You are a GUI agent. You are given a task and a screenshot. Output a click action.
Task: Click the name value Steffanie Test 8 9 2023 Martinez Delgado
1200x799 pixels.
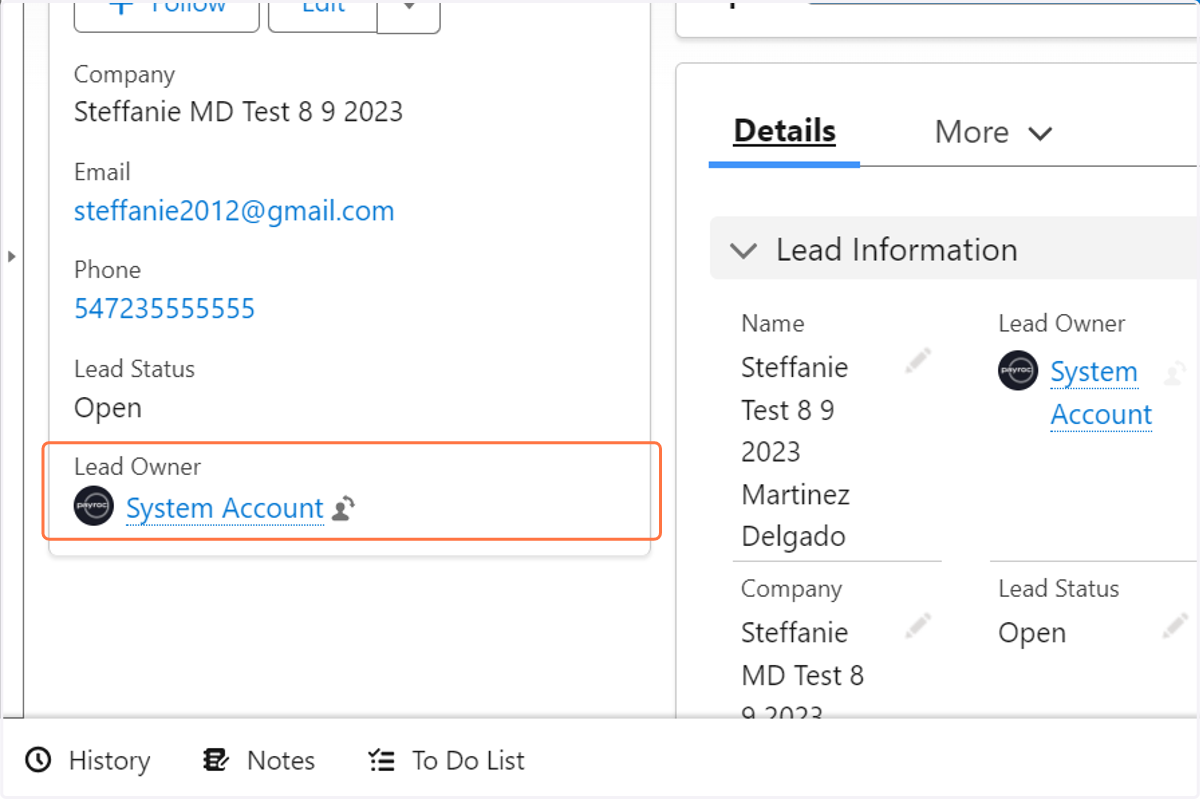[796, 452]
